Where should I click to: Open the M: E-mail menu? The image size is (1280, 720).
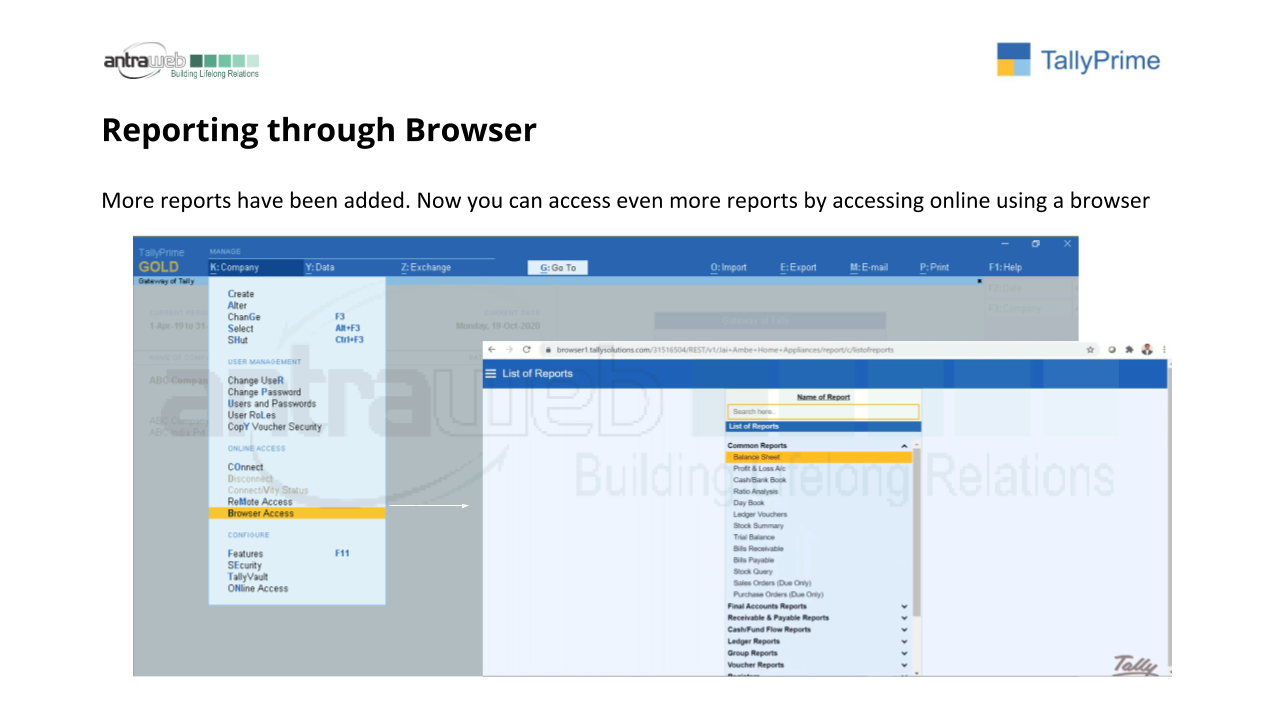point(869,267)
